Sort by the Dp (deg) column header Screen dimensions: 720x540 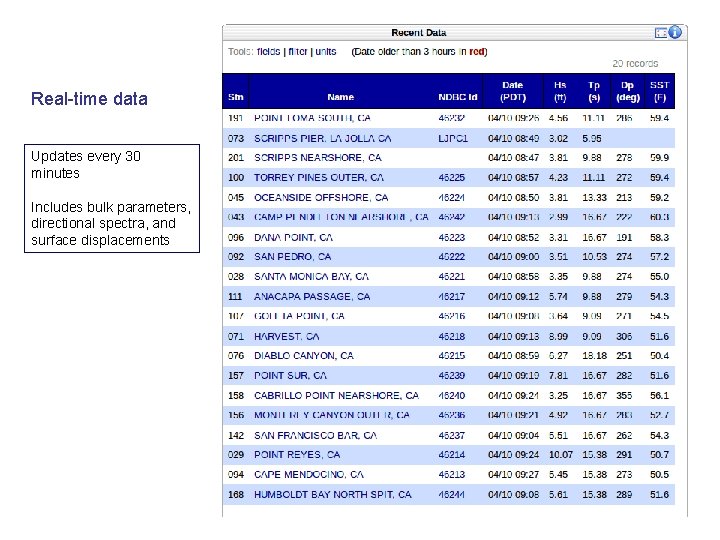628,91
